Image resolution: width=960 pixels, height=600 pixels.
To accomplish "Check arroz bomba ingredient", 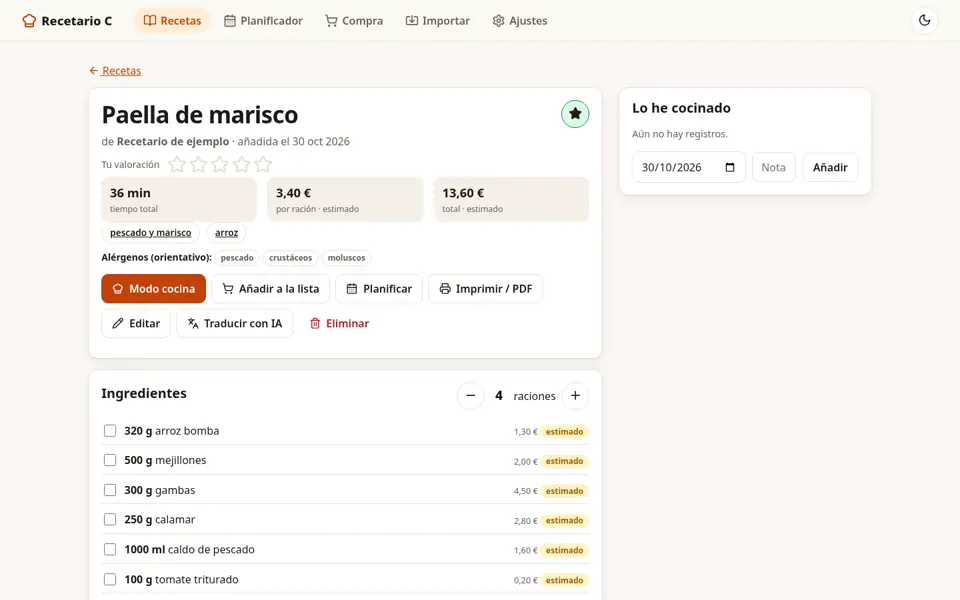I will pyautogui.click(x=110, y=431).
